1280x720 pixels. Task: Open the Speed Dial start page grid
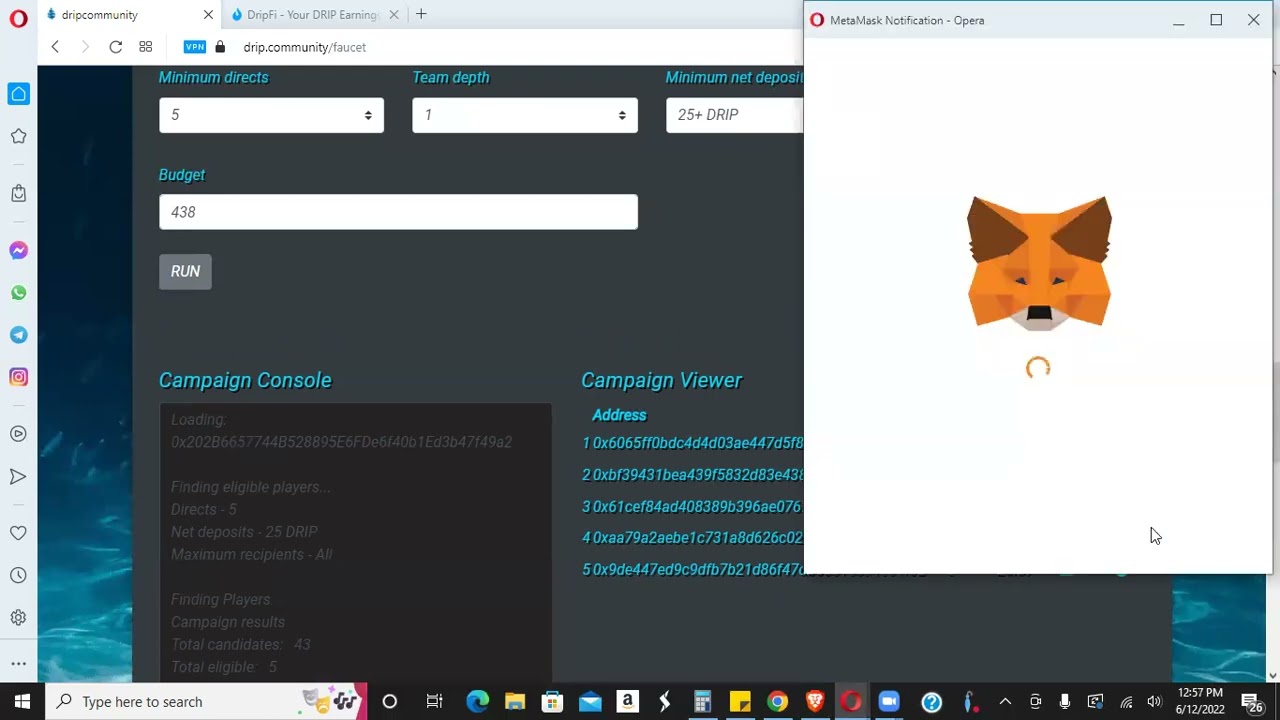click(x=146, y=47)
